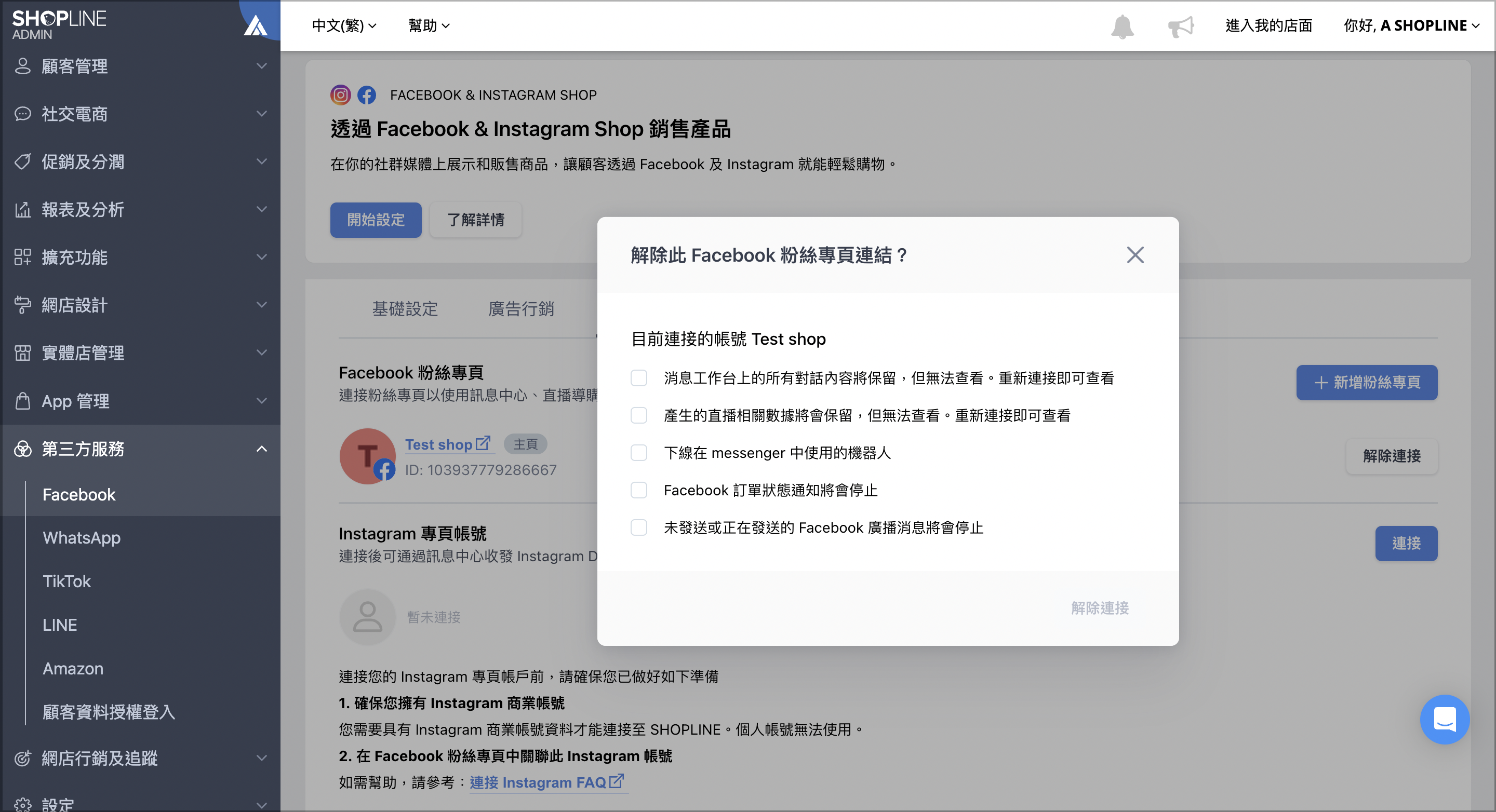The height and width of the screenshot is (812, 1496).
Task: Select WhatsApp in the sidebar submenu
Action: (82, 538)
